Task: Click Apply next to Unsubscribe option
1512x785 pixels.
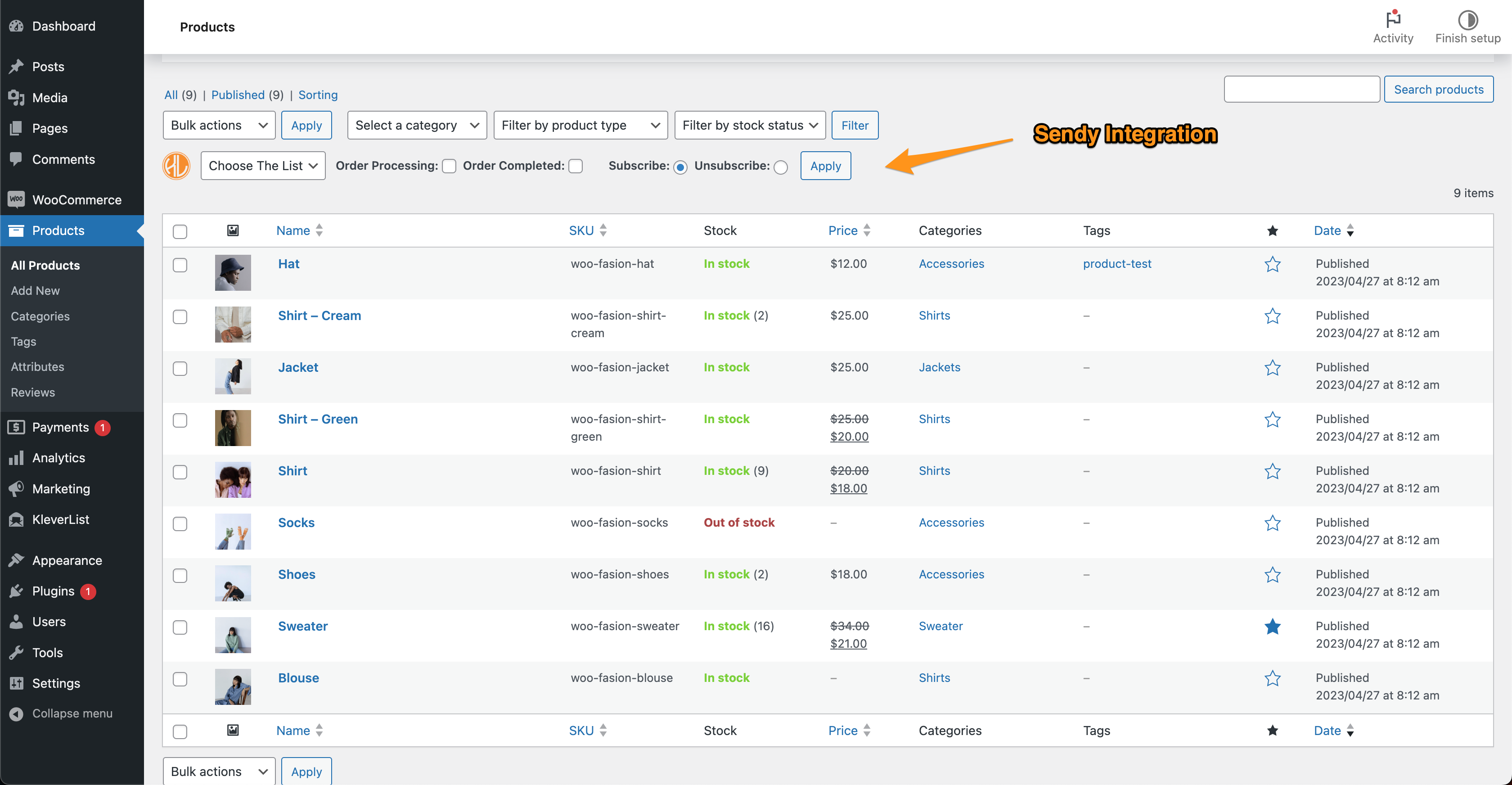Action: [x=825, y=166]
